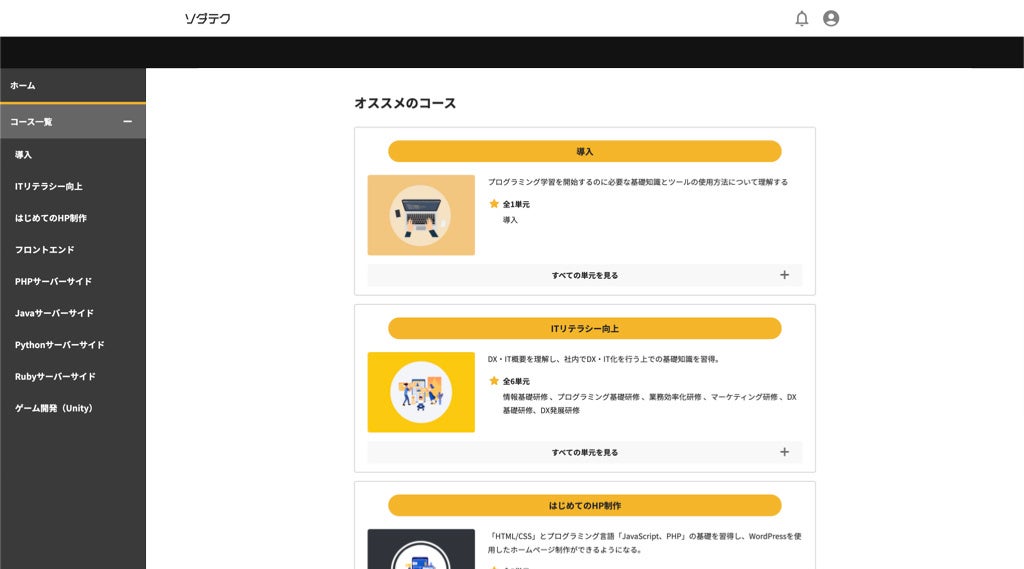Click the ソダテク logo
Image resolution: width=1024 pixels, height=569 pixels.
tap(207, 18)
